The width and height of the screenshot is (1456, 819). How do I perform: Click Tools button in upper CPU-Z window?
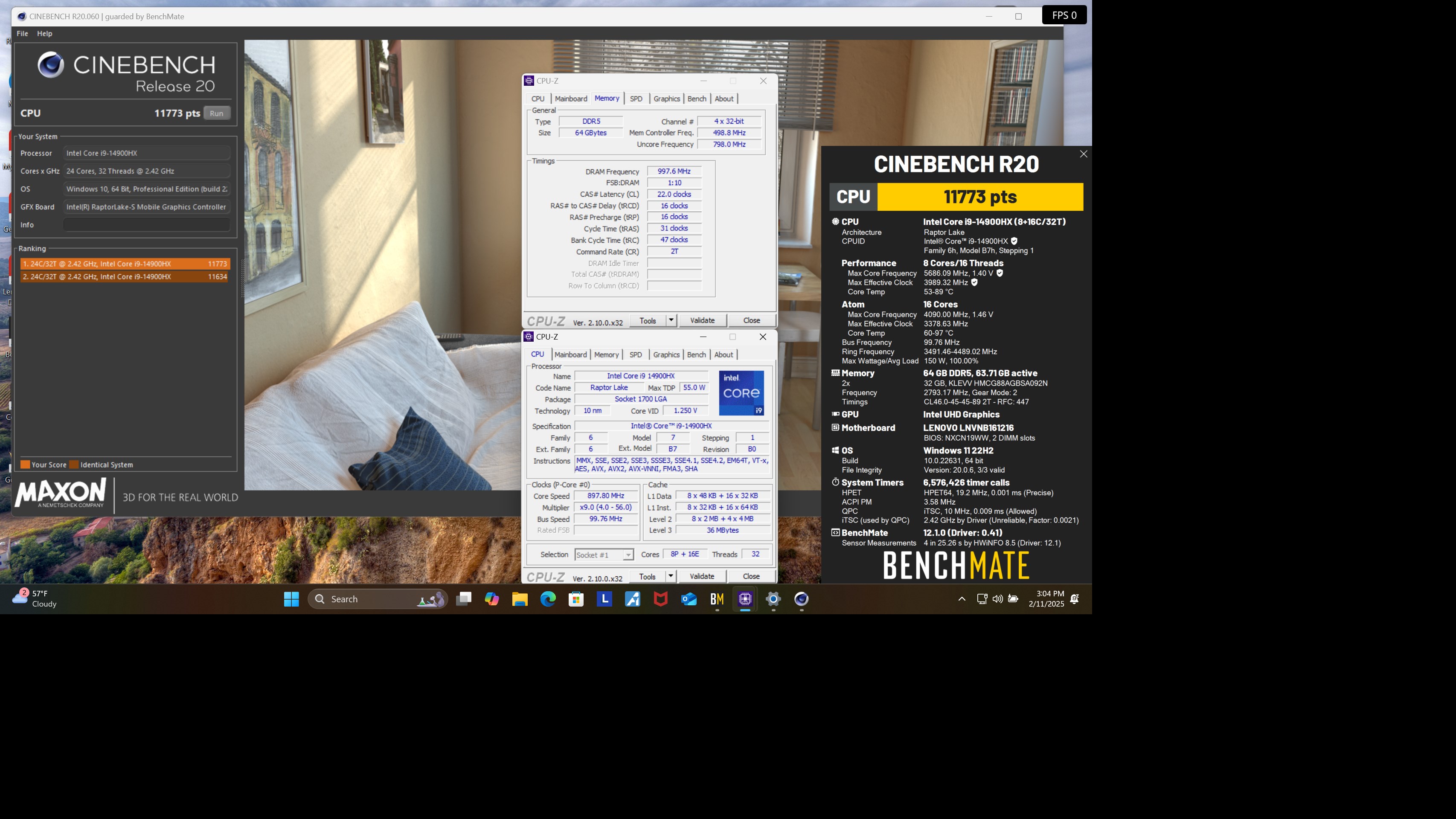coord(648,320)
